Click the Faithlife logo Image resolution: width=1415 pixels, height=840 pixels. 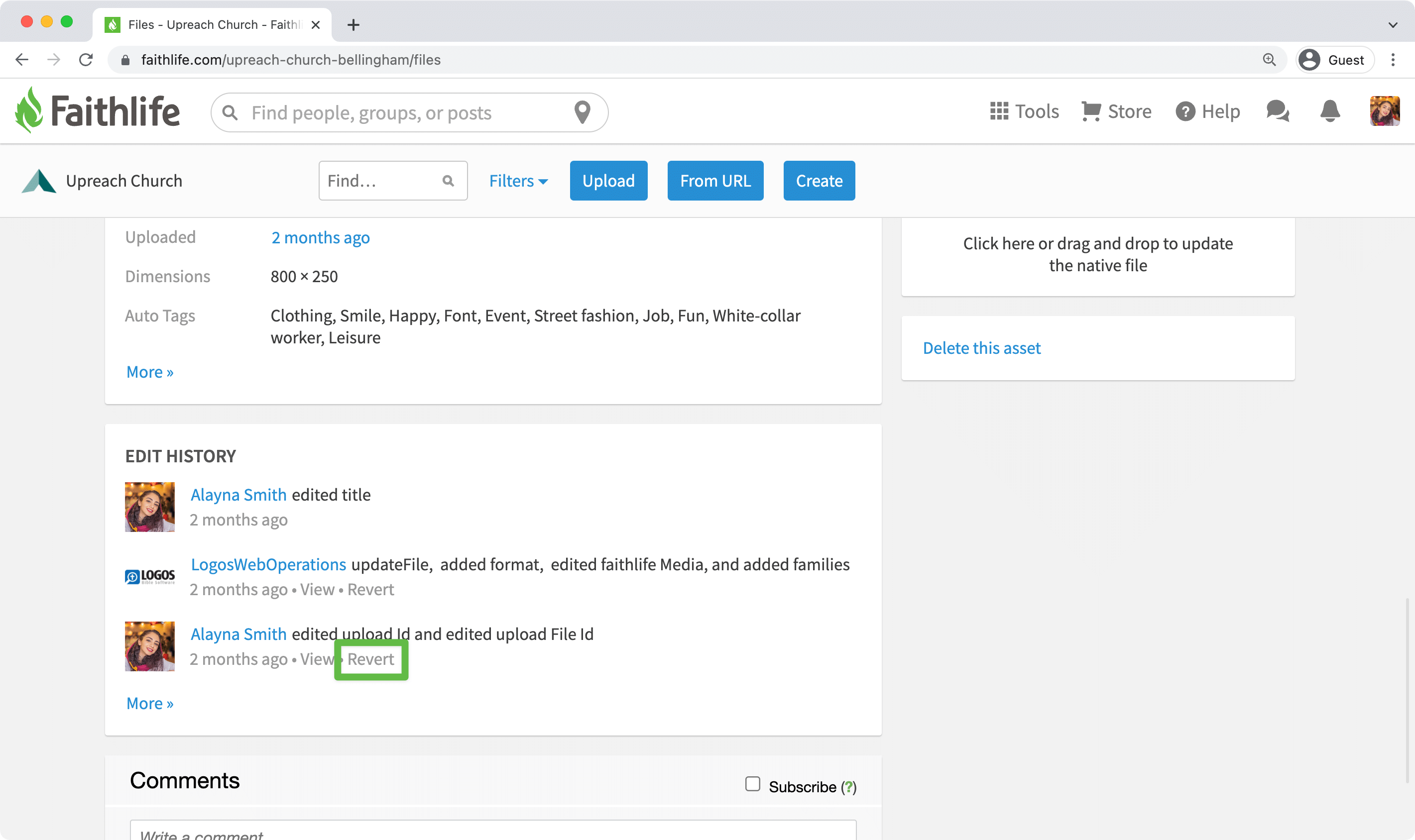pos(98,110)
